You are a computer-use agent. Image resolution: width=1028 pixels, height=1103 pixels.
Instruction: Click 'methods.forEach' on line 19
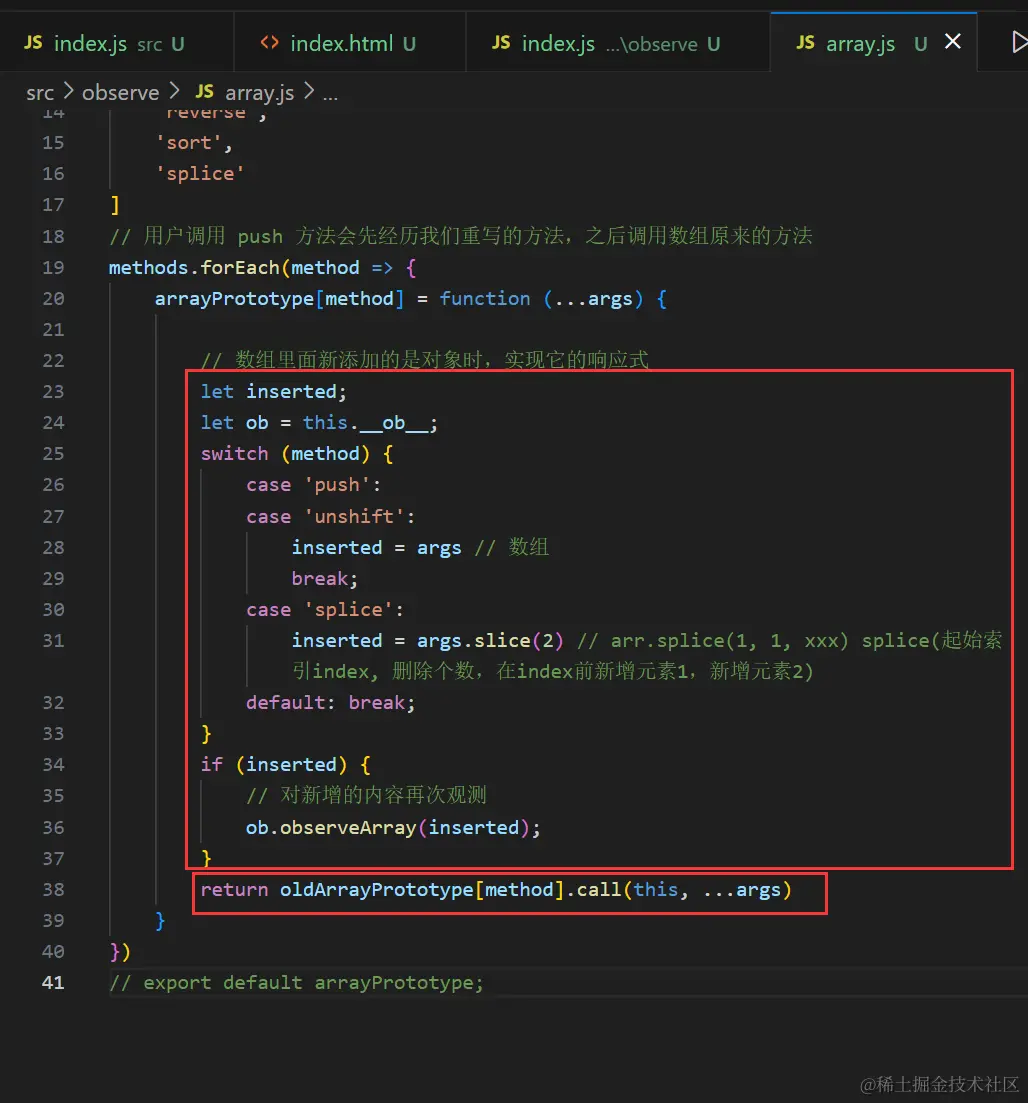(x=194, y=268)
